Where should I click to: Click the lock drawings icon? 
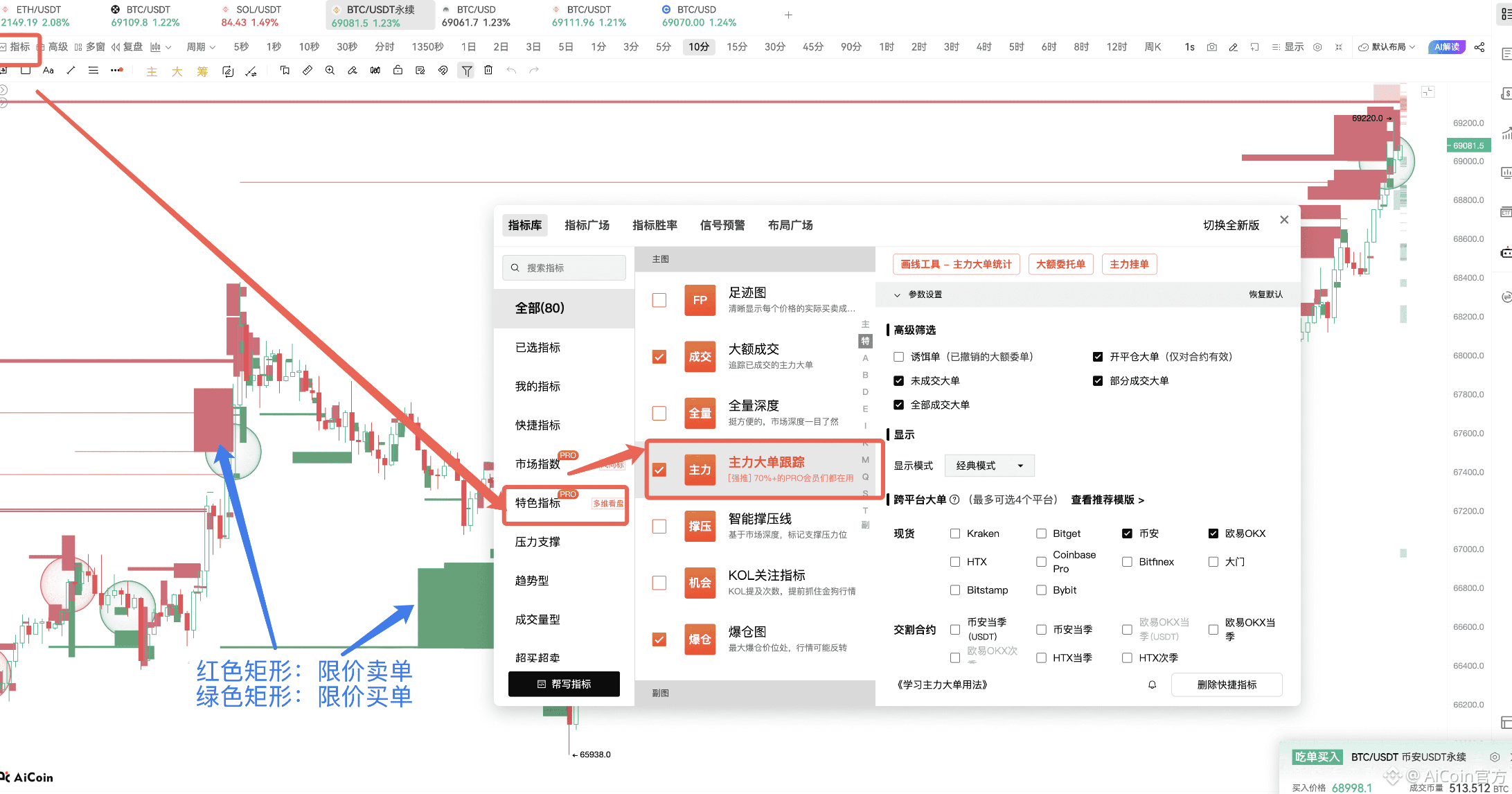click(398, 70)
